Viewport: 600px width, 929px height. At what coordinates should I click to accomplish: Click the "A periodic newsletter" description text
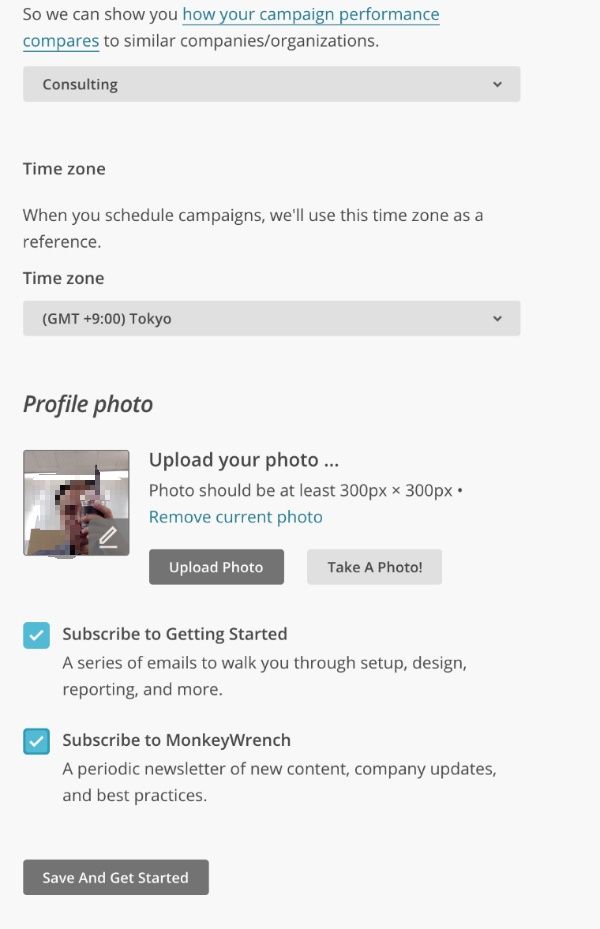point(279,782)
